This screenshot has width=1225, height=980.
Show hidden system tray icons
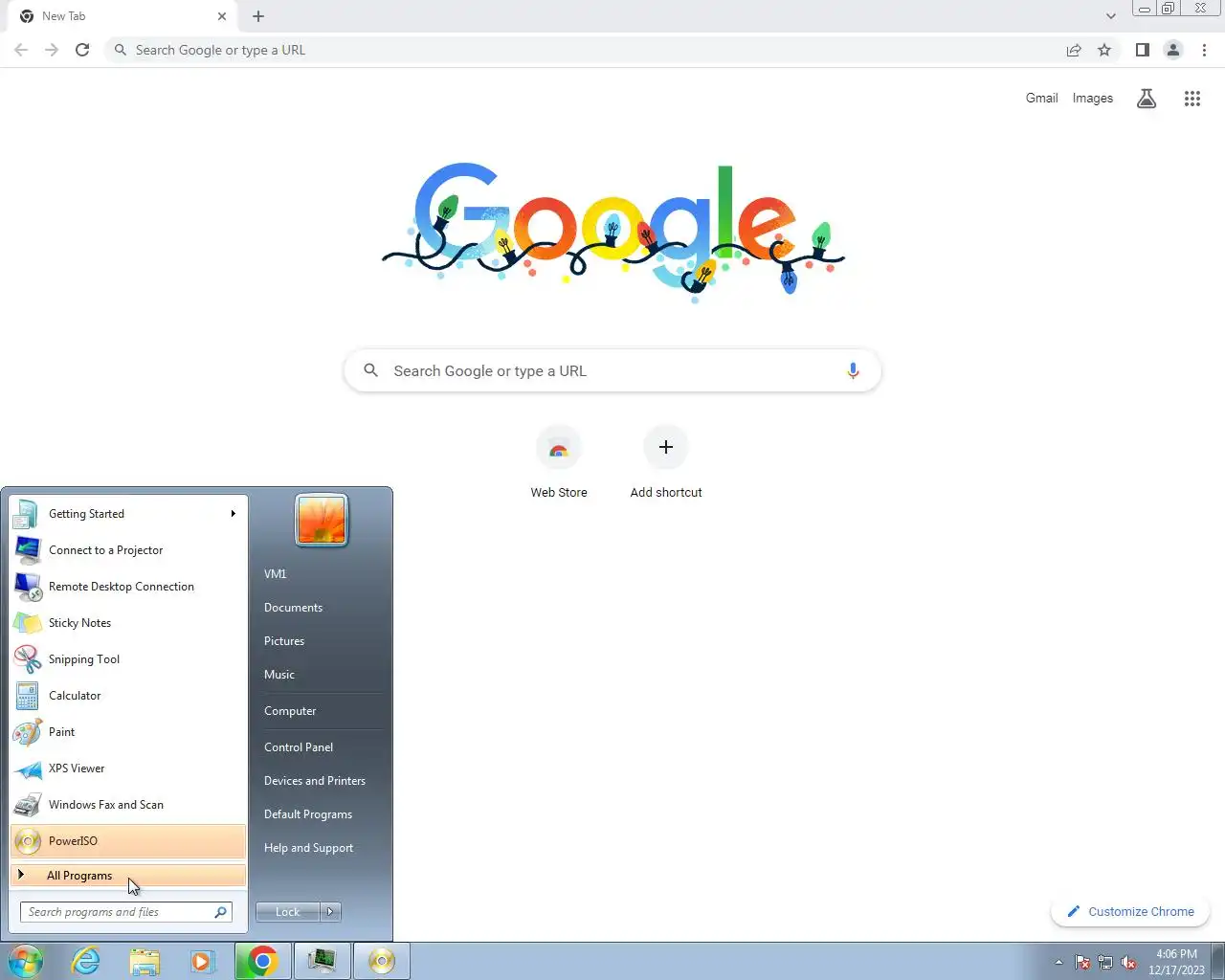[1058, 962]
